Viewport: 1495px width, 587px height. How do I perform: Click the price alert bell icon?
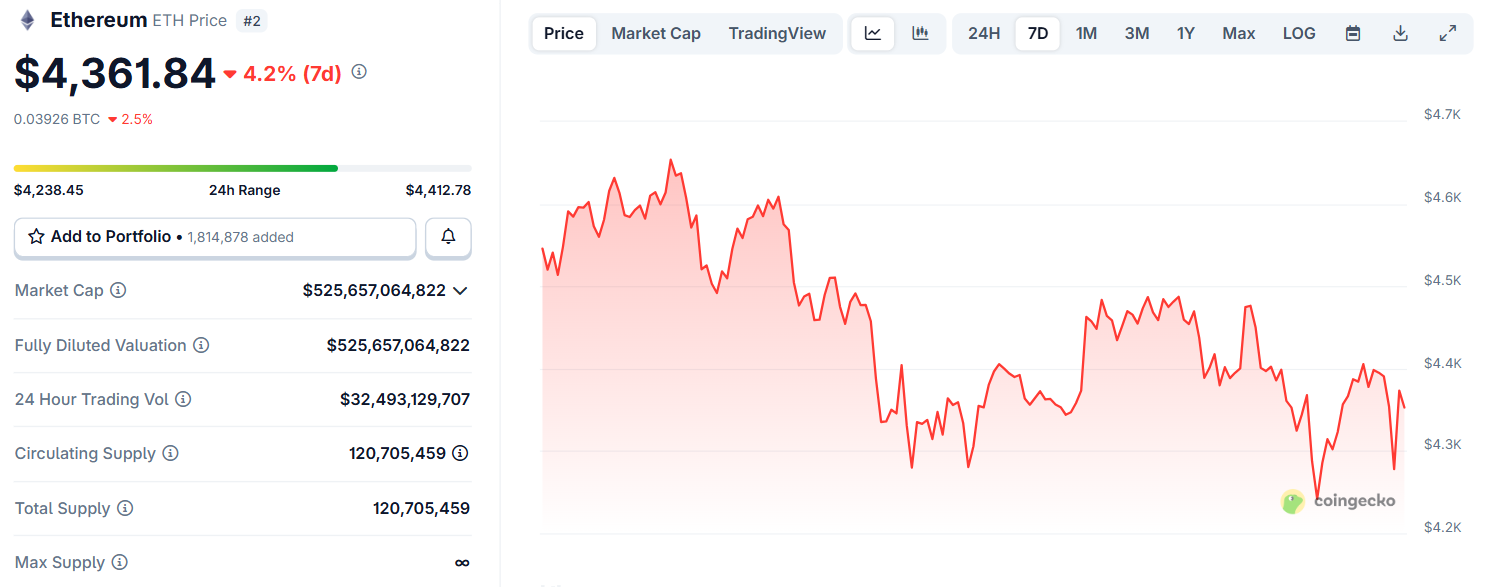click(x=448, y=237)
